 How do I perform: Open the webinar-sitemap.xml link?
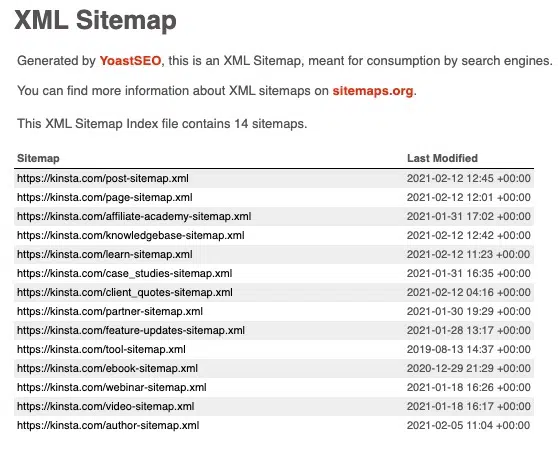click(112, 387)
